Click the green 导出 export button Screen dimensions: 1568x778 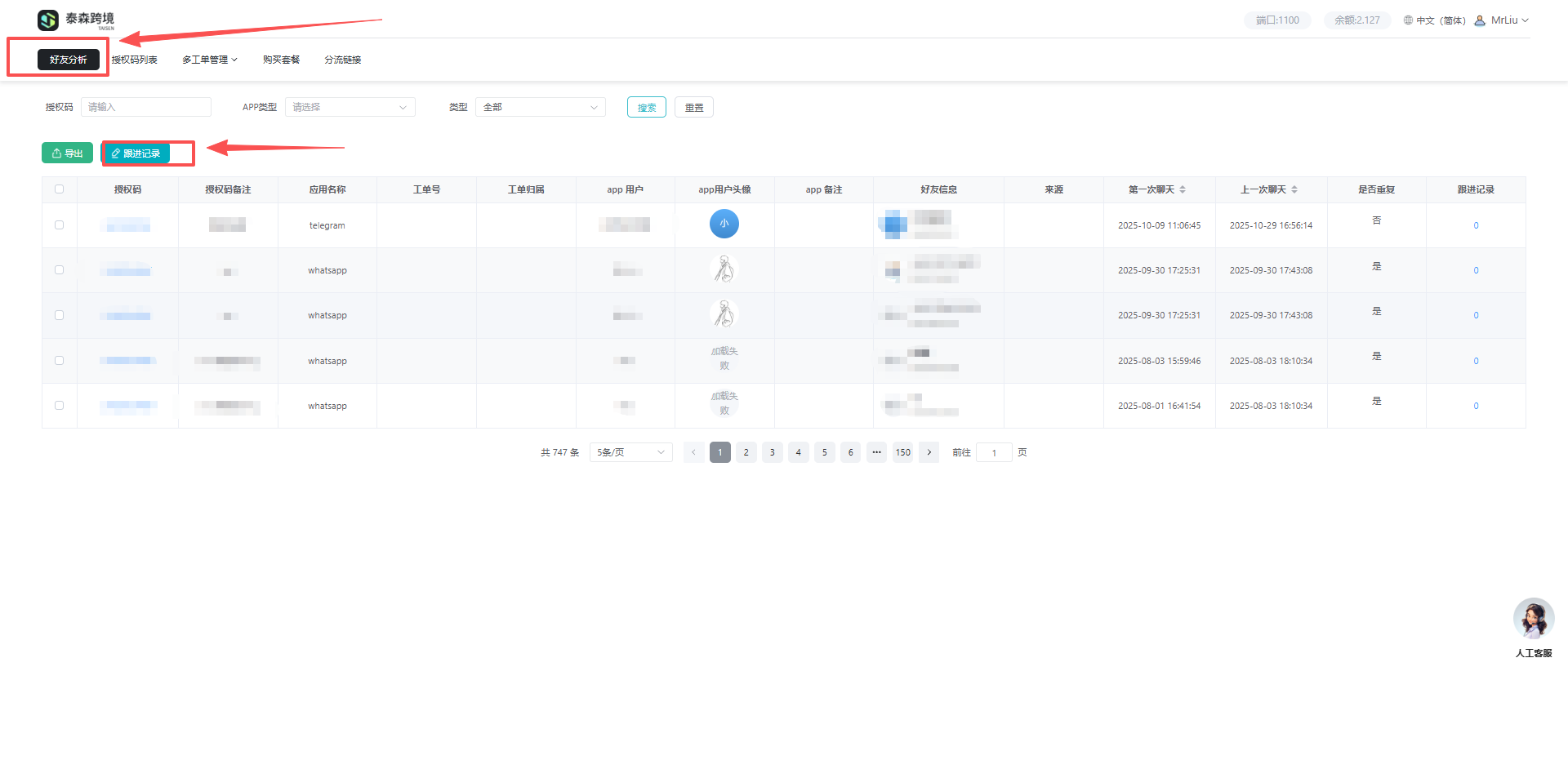click(x=67, y=153)
